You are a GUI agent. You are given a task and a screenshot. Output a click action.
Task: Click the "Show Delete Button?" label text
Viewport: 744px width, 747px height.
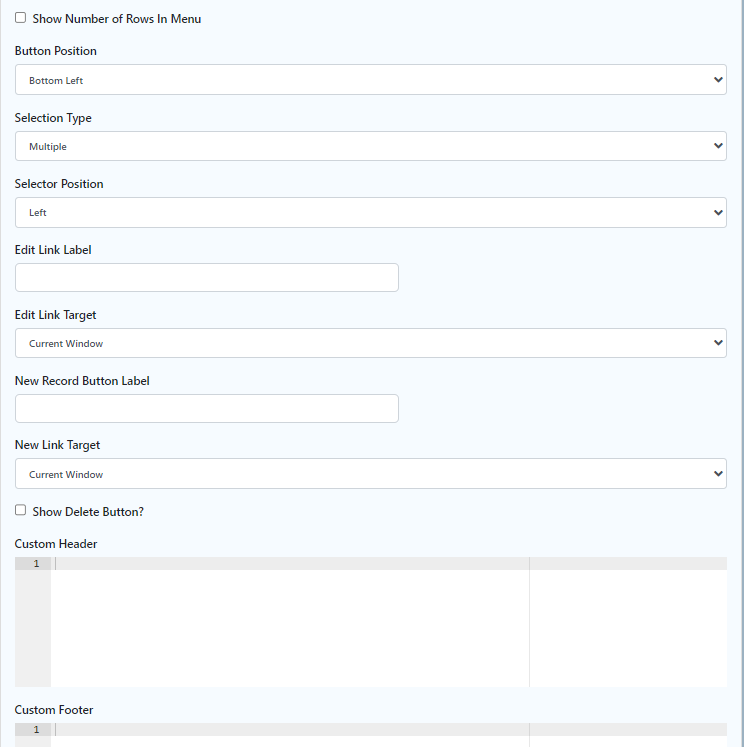88,512
